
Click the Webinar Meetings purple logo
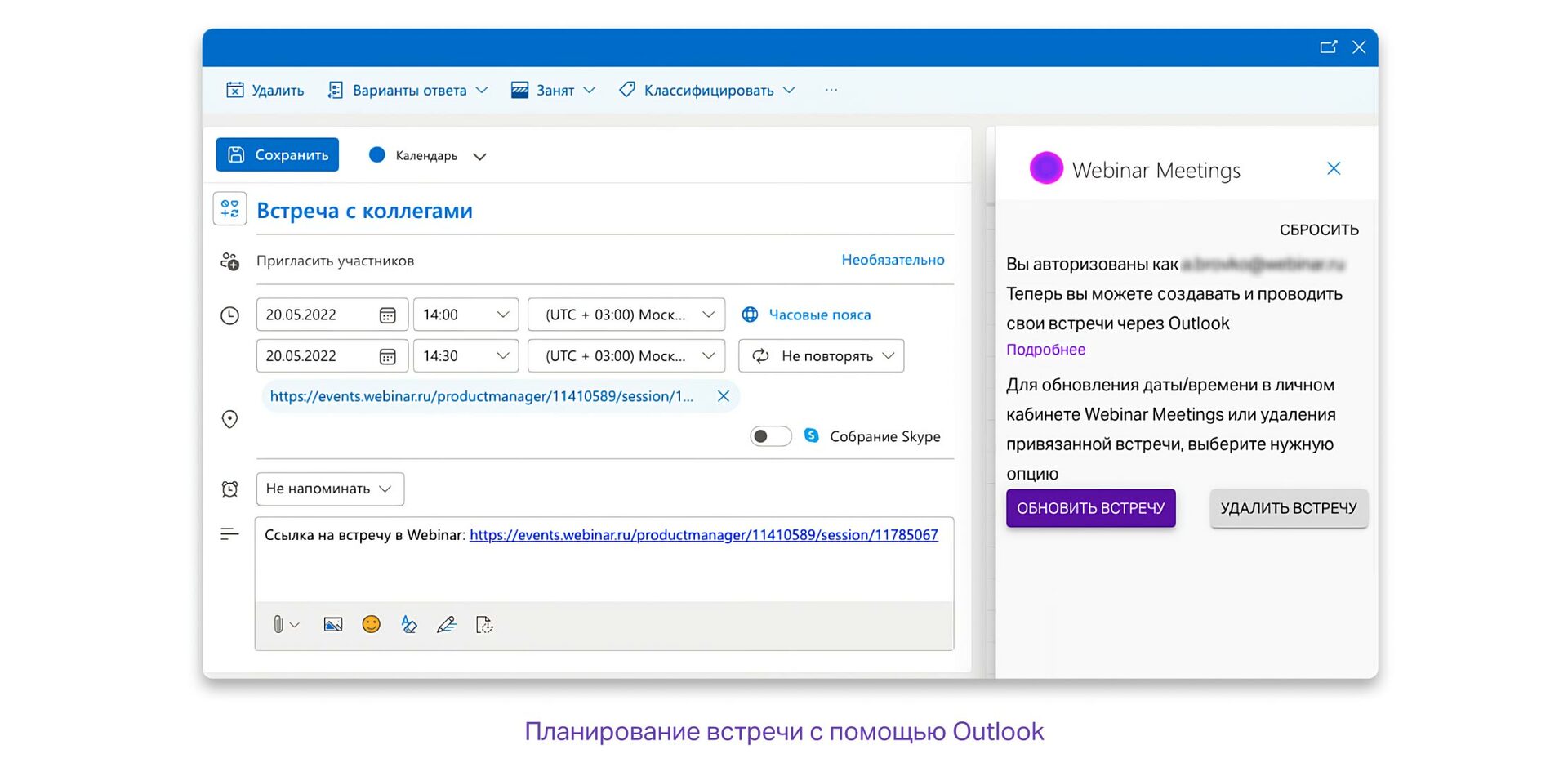pos(1046,168)
